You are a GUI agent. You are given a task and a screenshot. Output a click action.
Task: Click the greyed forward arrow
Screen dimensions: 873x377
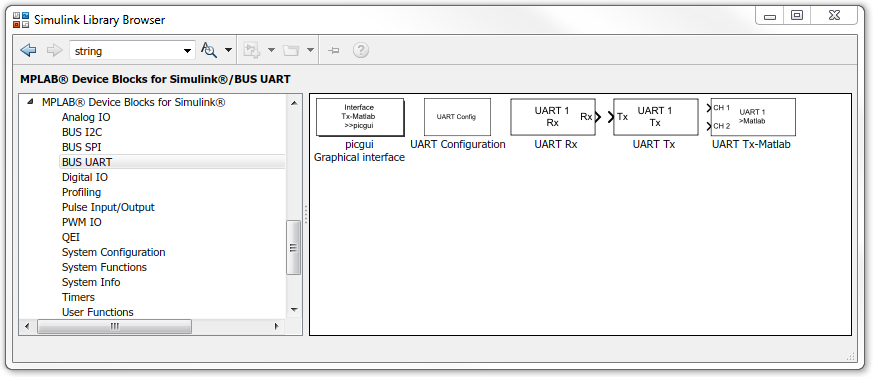[x=54, y=51]
